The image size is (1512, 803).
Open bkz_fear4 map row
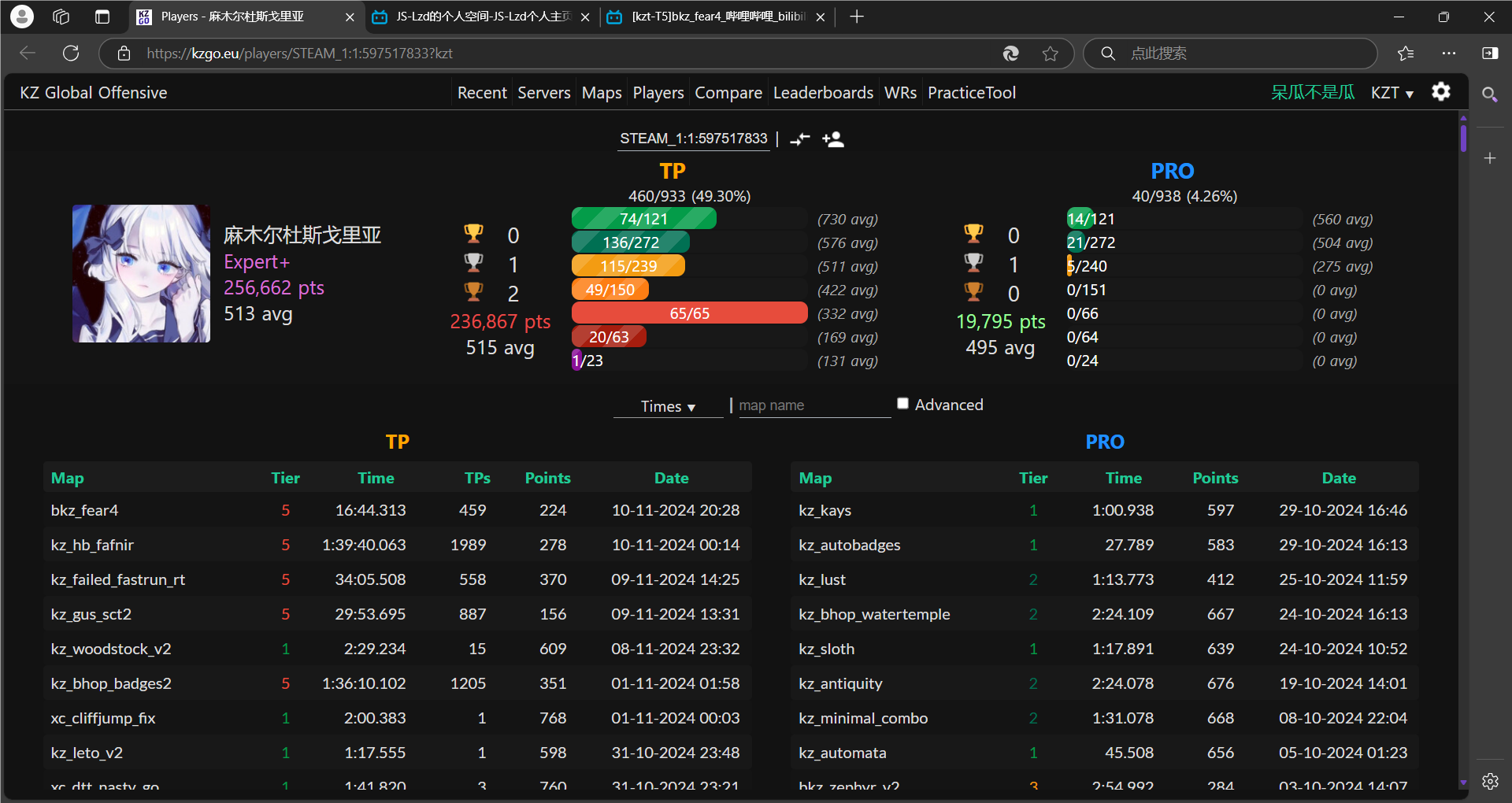397,510
